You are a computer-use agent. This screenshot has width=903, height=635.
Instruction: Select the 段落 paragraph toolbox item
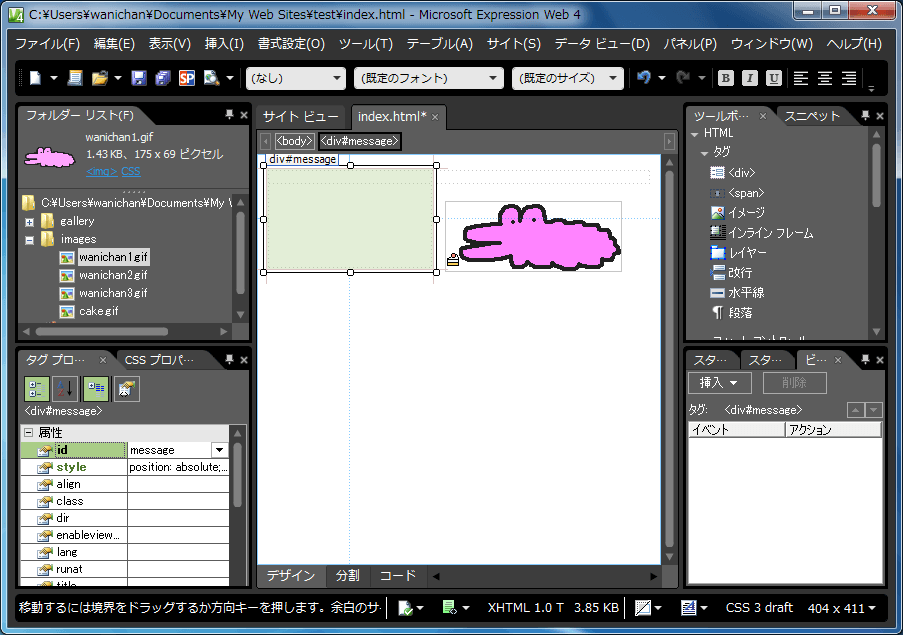click(x=731, y=313)
